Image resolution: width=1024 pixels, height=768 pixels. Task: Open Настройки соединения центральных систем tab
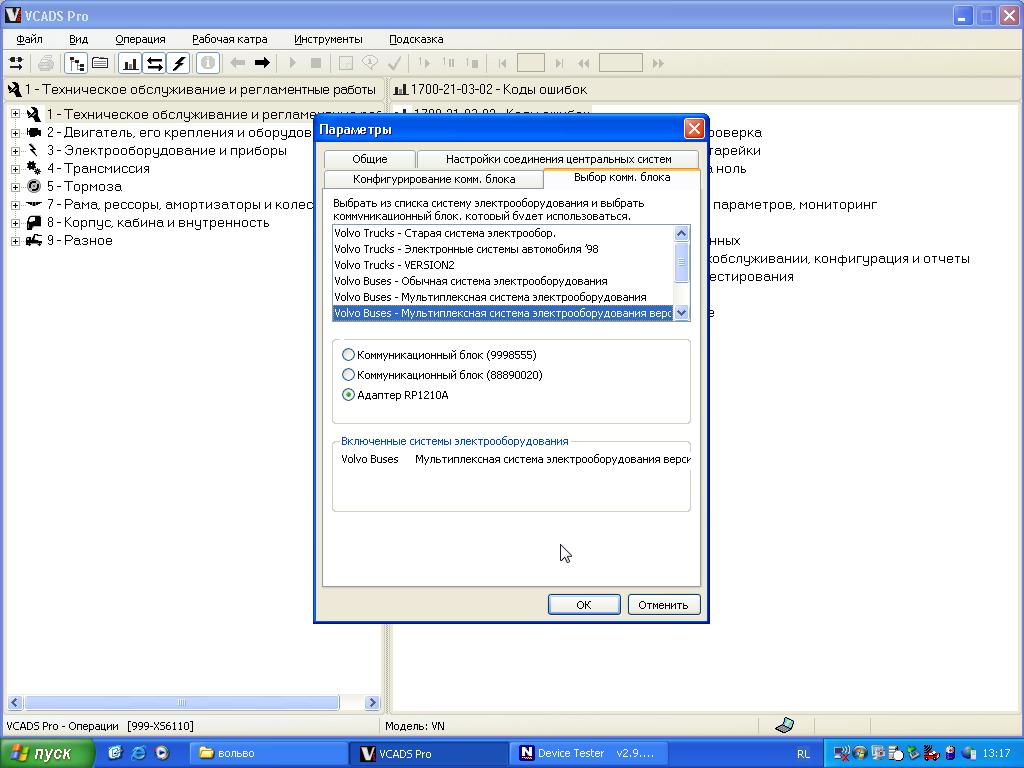pyautogui.click(x=558, y=159)
